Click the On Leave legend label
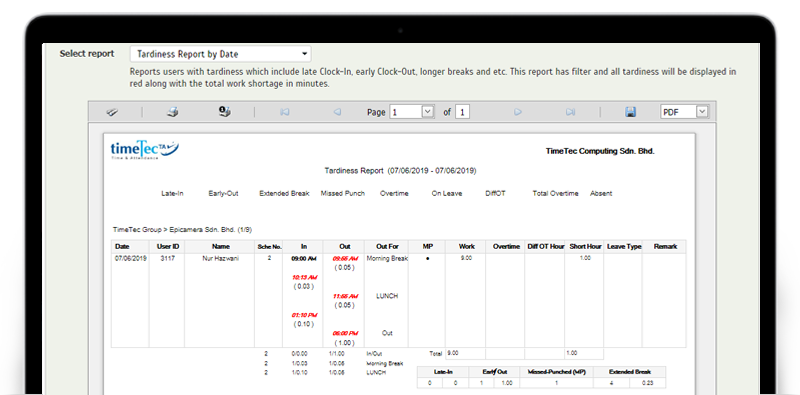Viewport: 800px width, 395px height. tap(446, 193)
